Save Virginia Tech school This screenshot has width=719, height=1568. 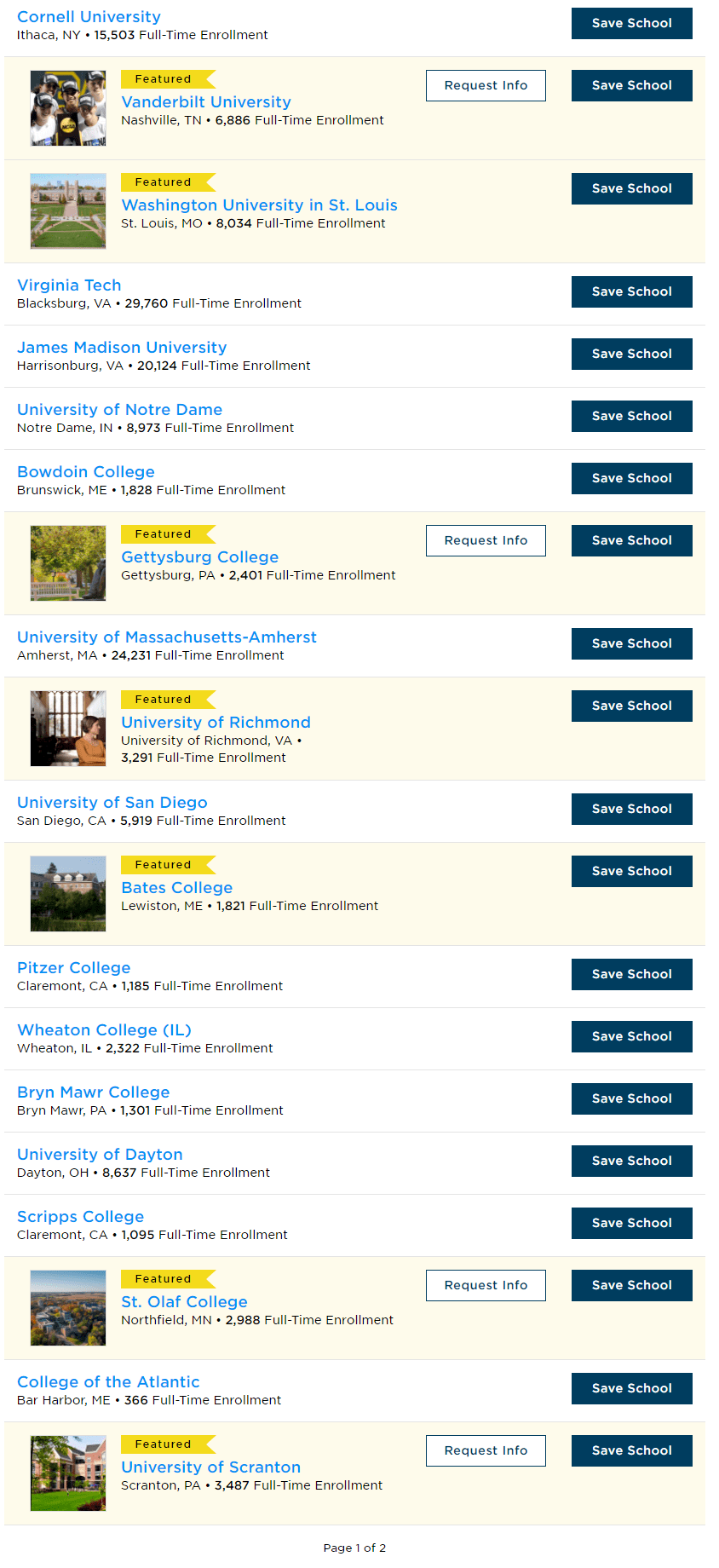click(x=632, y=291)
